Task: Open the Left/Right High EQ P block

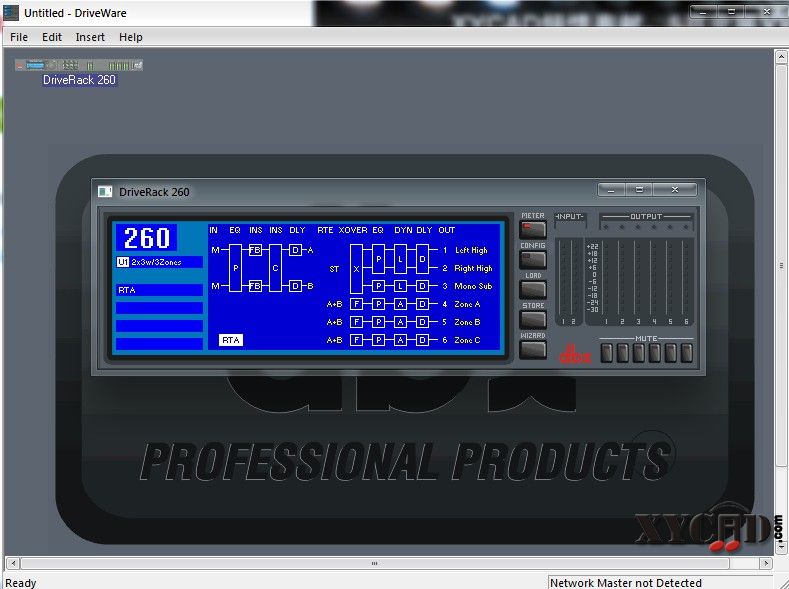Action: pos(378,259)
